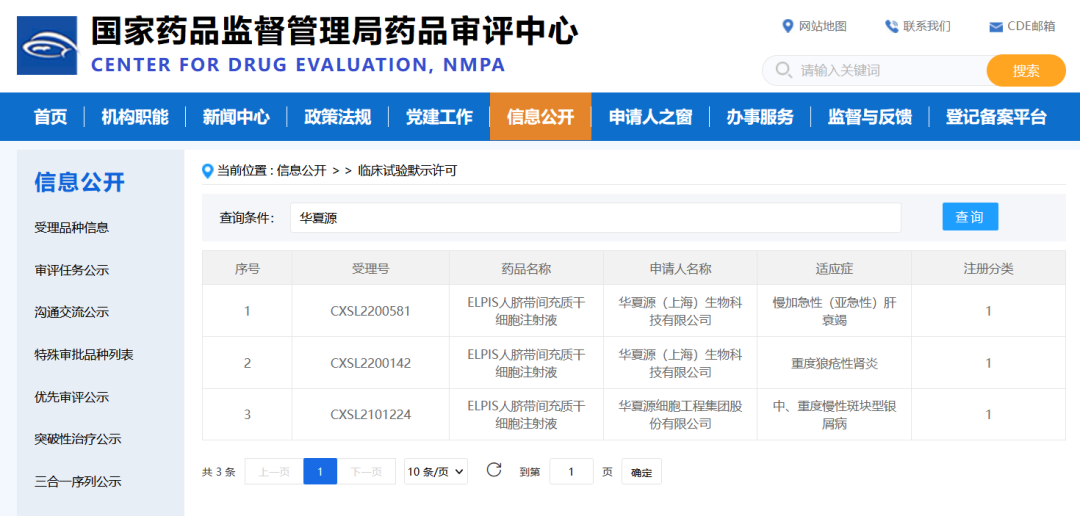The height and width of the screenshot is (516, 1080).
Task: Click the refresh icon in pagination
Action: tap(493, 471)
